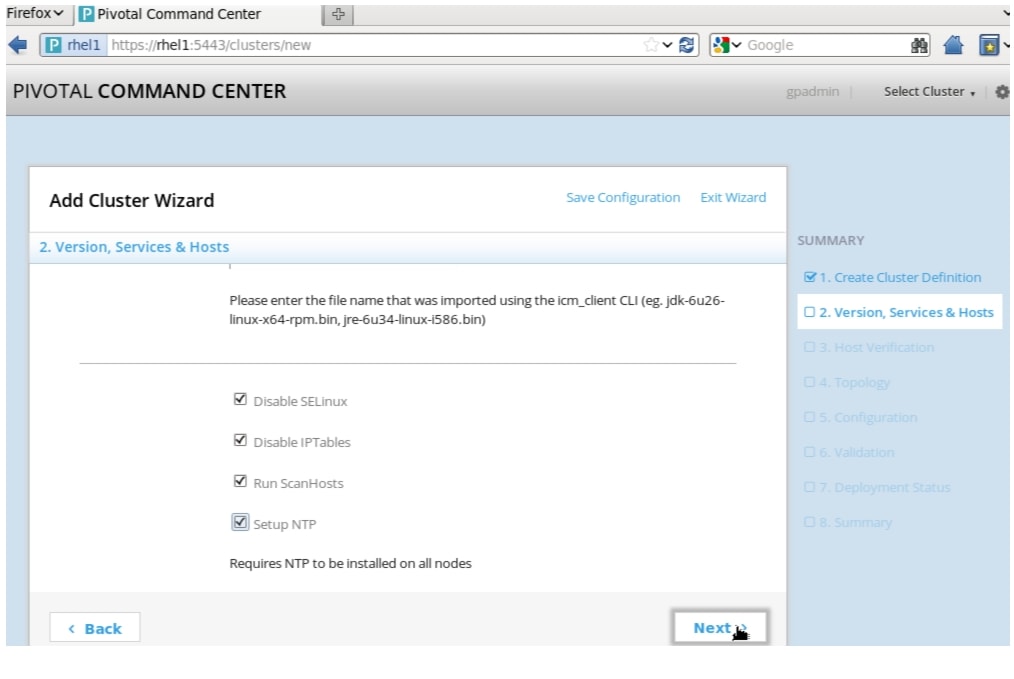This screenshot has height=679, width=1014.
Task: Toggle the Disable SELinux checkbox
Action: pyautogui.click(x=240, y=399)
